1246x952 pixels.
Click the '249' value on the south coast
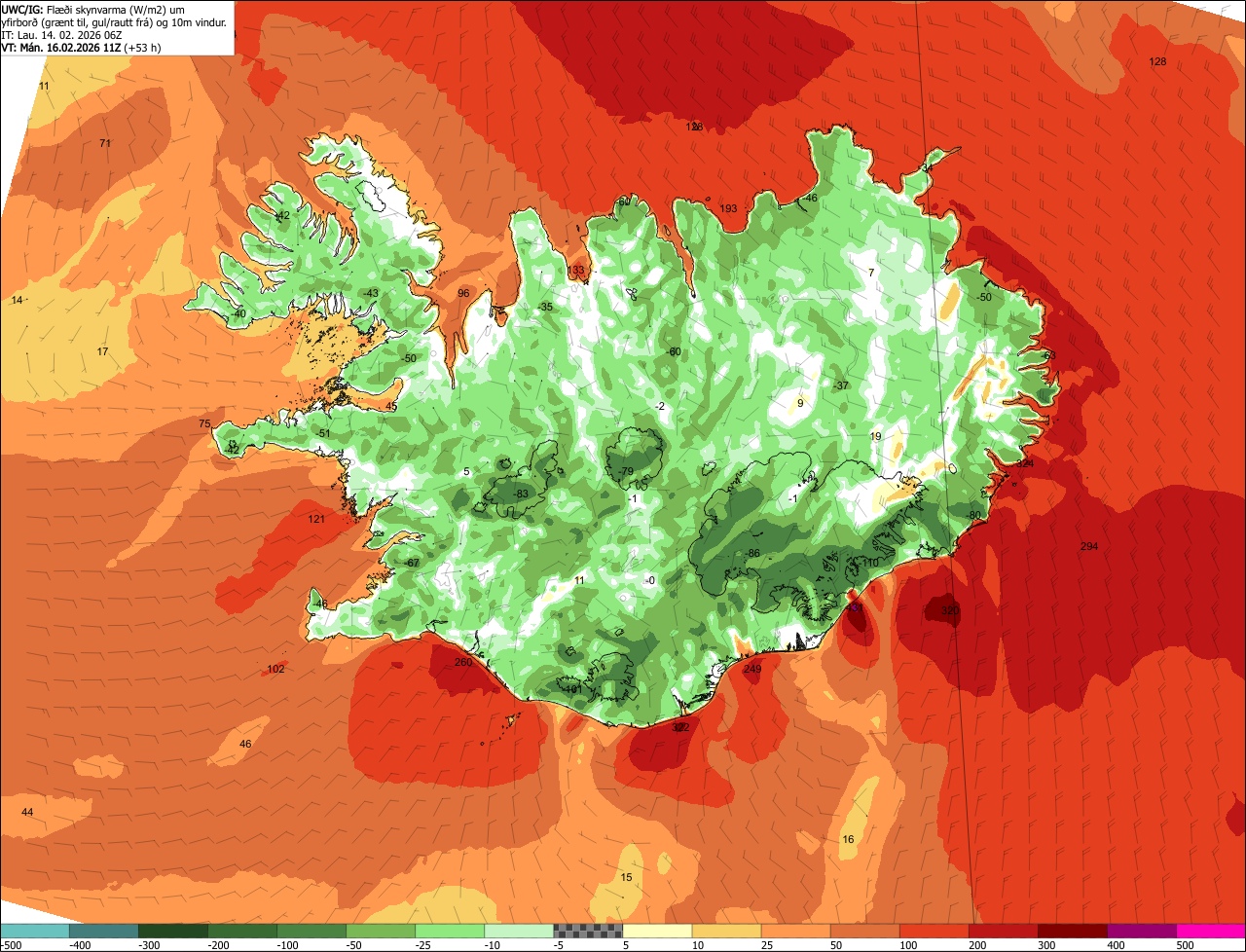click(752, 670)
